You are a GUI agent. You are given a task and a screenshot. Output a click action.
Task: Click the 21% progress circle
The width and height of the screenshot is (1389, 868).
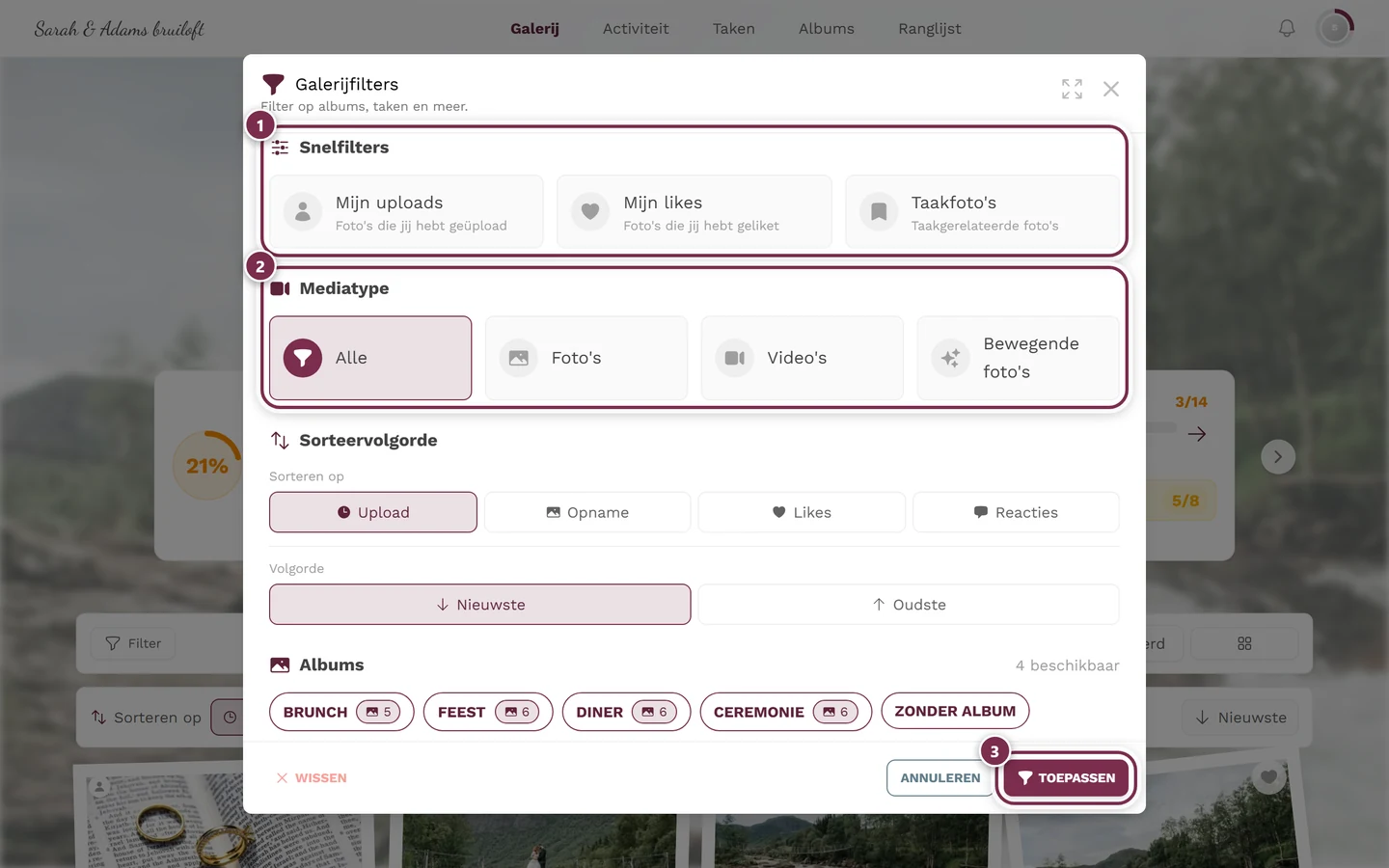pyautogui.click(x=207, y=466)
